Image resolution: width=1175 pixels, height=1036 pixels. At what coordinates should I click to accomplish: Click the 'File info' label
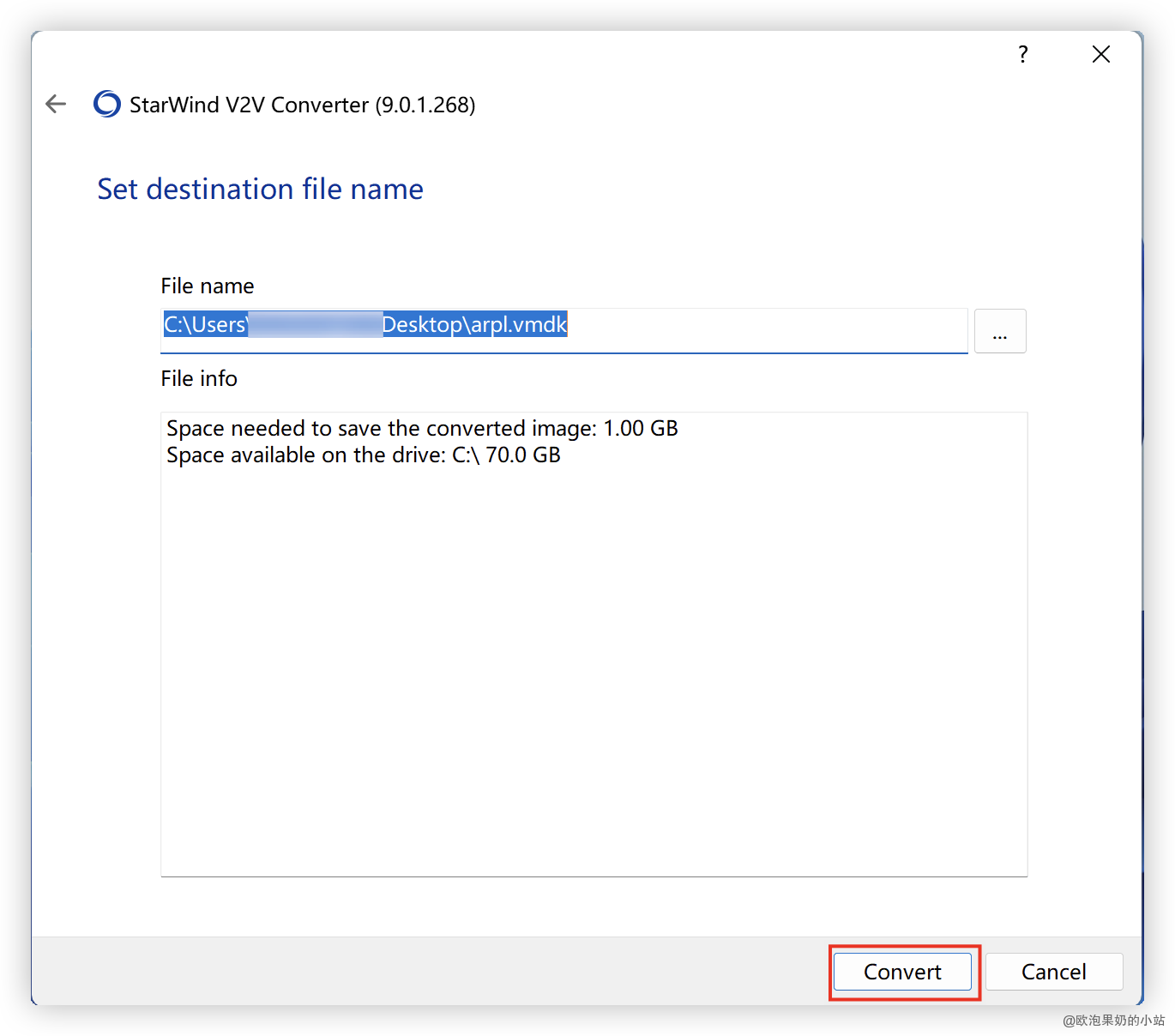[x=199, y=378]
